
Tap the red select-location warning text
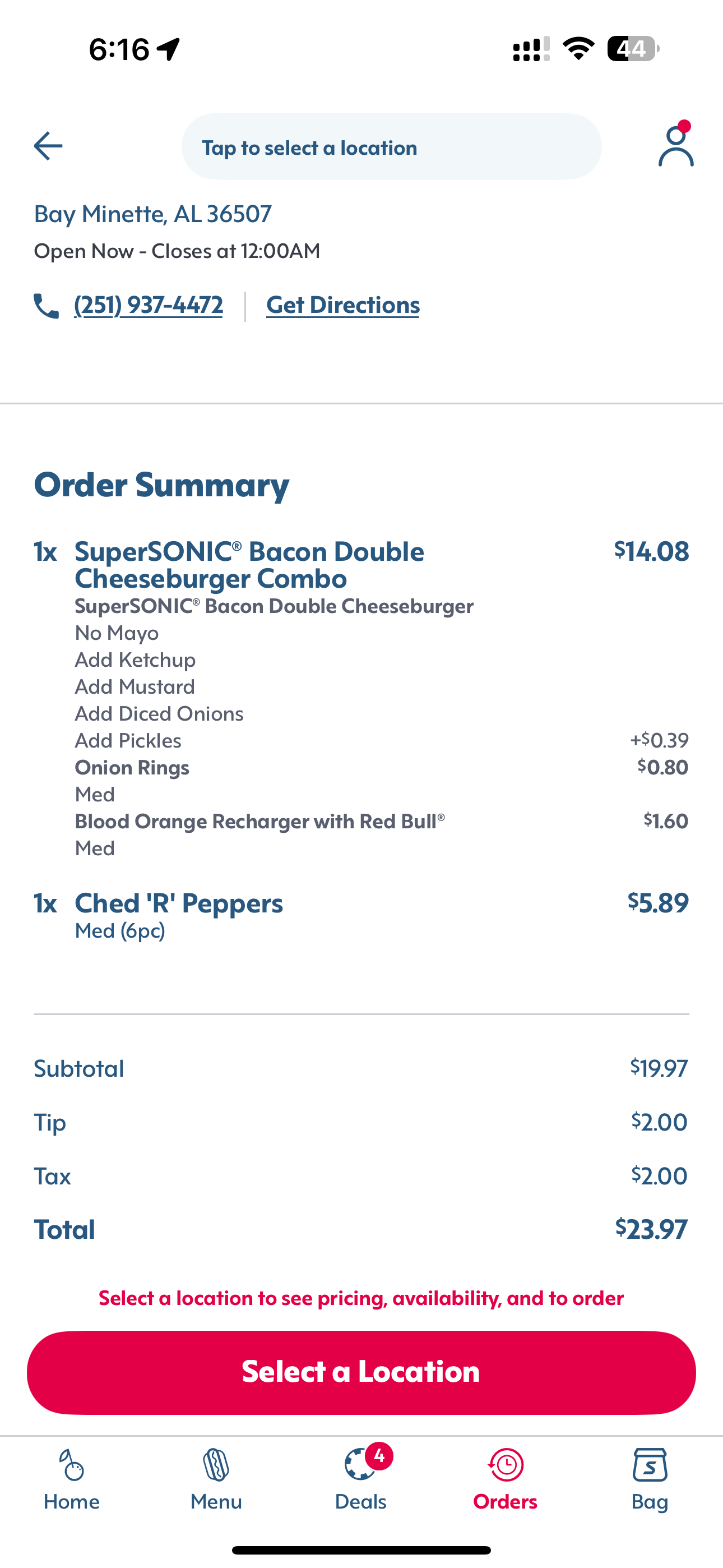point(361,1298)
